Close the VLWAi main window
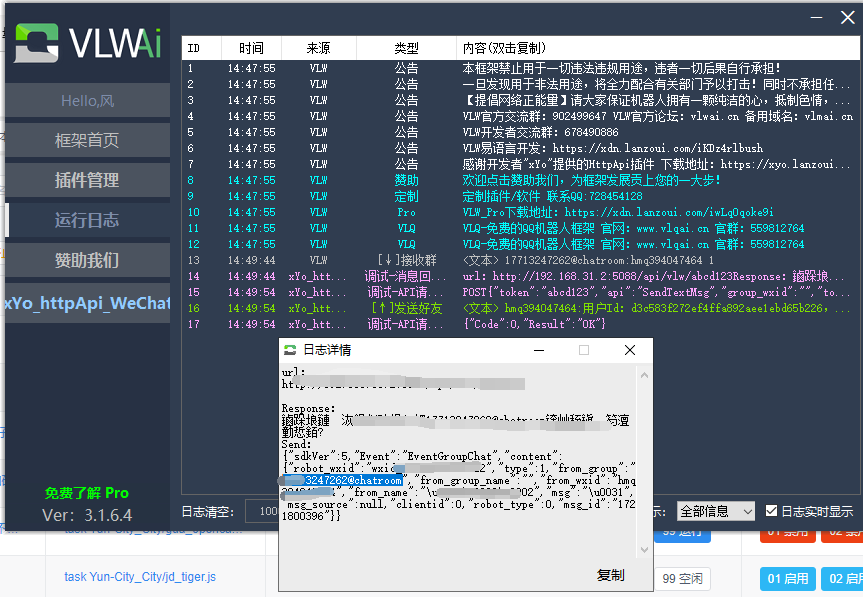The image size is (863, 597). (x=848, y=17)
